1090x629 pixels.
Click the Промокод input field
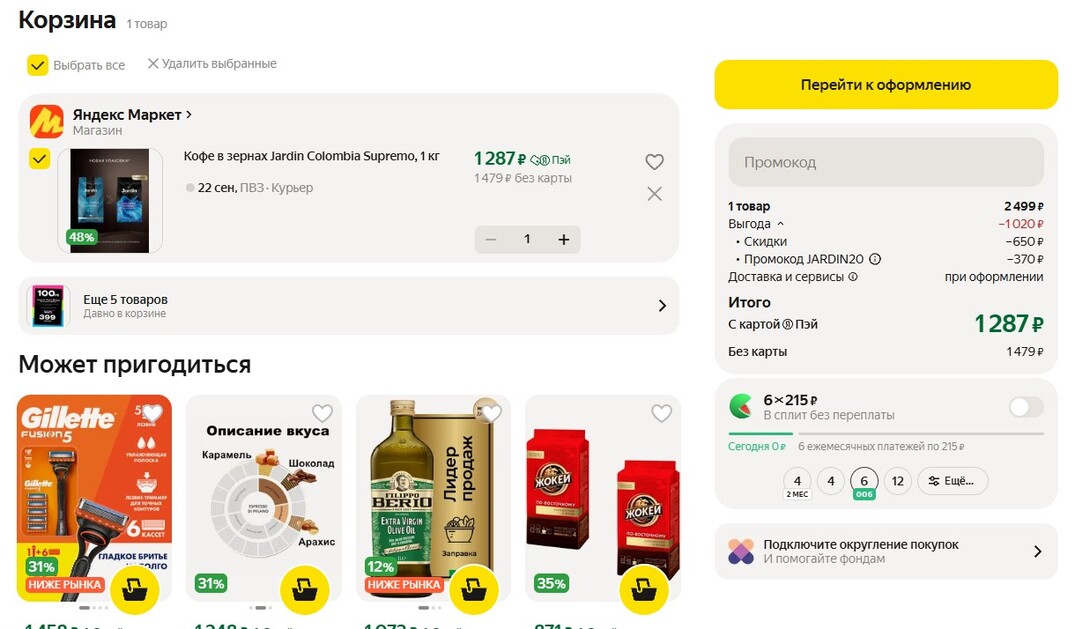click(x=886, y=162)
